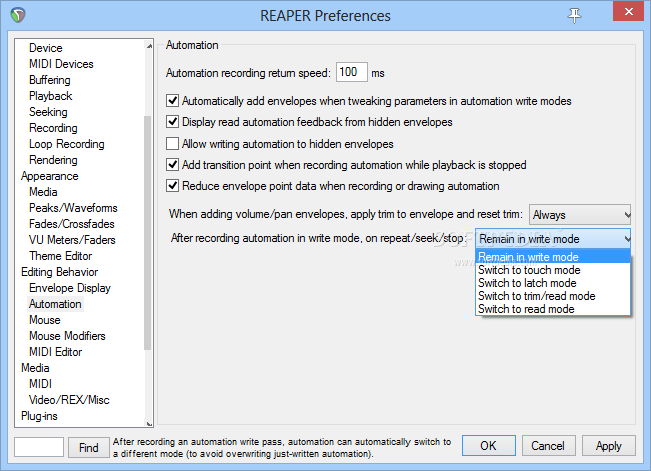Open the Recording settings page
The width and height of the screenshot is (651, 471).
[x=53, y=128]
